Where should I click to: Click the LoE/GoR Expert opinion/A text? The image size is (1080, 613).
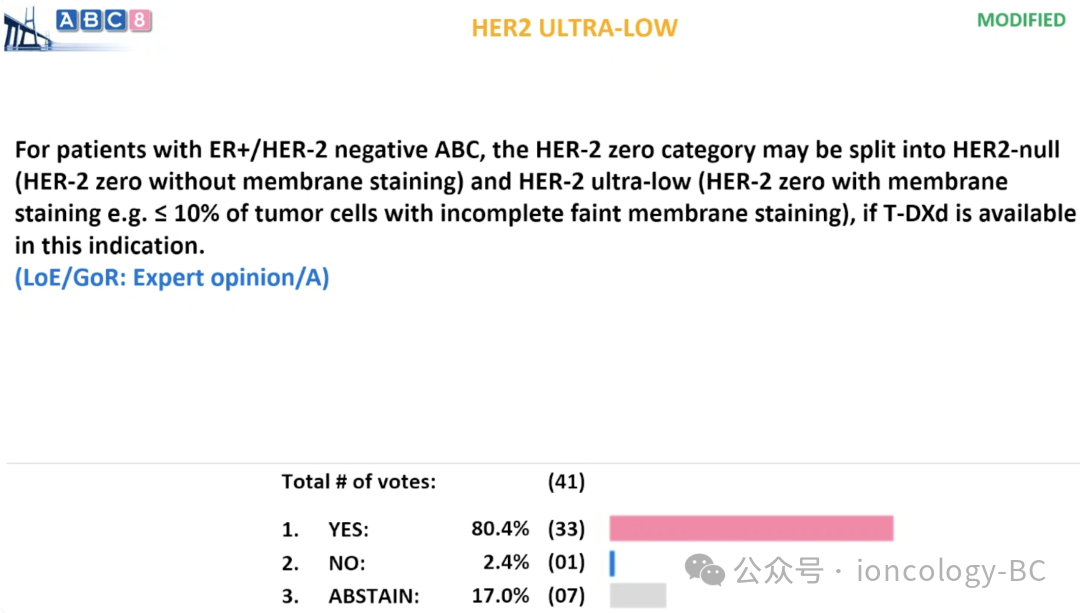point(172,278)
